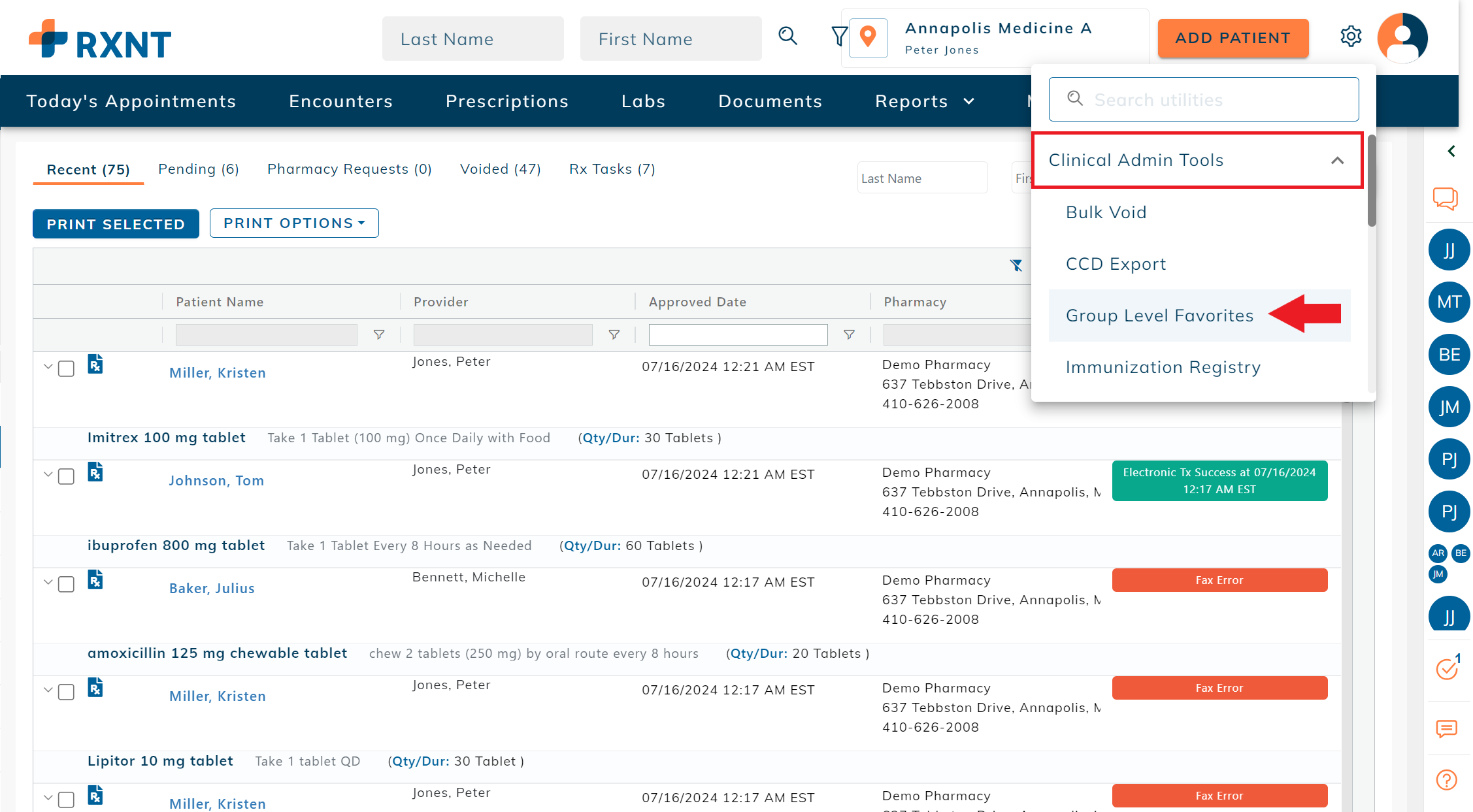Click the settings gear icon
The image size is (1473, 812).
pyautogui.click(x=1350, y=37)
